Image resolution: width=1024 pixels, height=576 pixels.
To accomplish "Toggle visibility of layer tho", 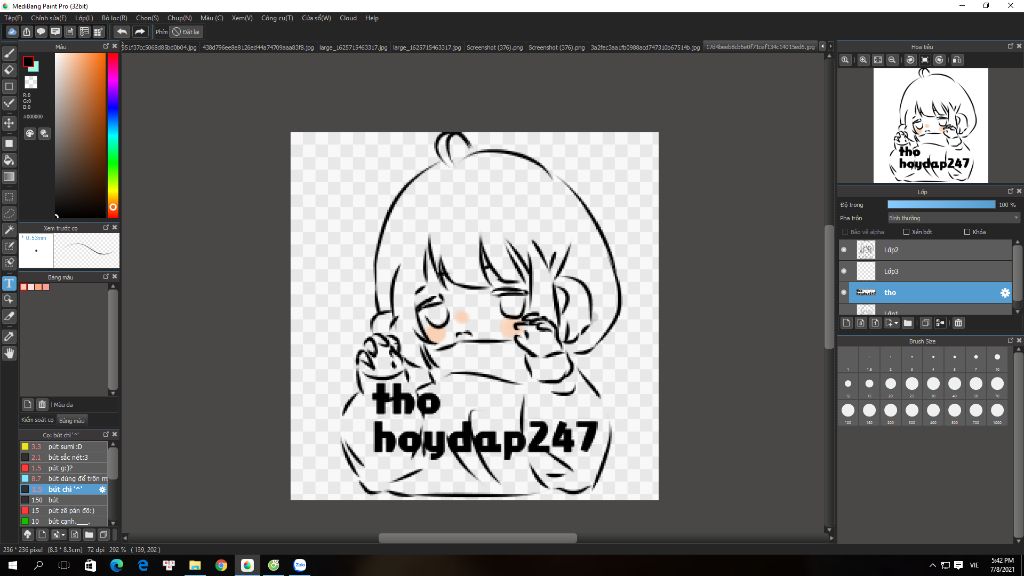I will [x=844, y=293].
